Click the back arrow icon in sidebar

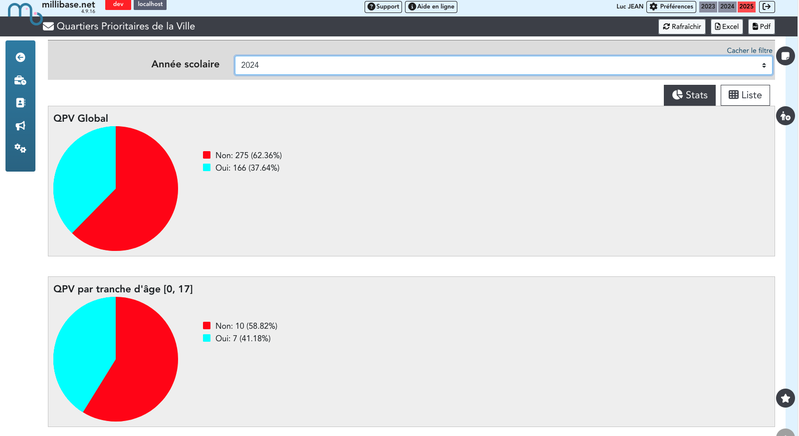[x=20, y=57]
